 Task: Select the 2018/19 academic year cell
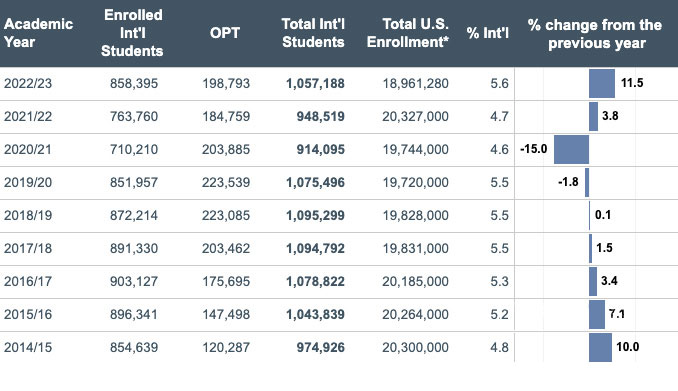[x=28, y=215]
